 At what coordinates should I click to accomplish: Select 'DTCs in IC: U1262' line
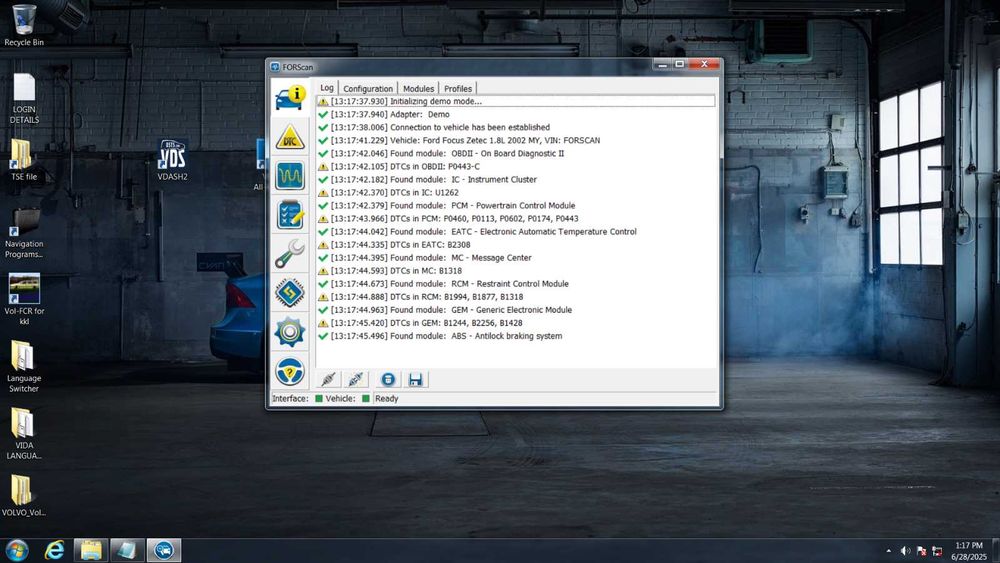click(515, 193)
